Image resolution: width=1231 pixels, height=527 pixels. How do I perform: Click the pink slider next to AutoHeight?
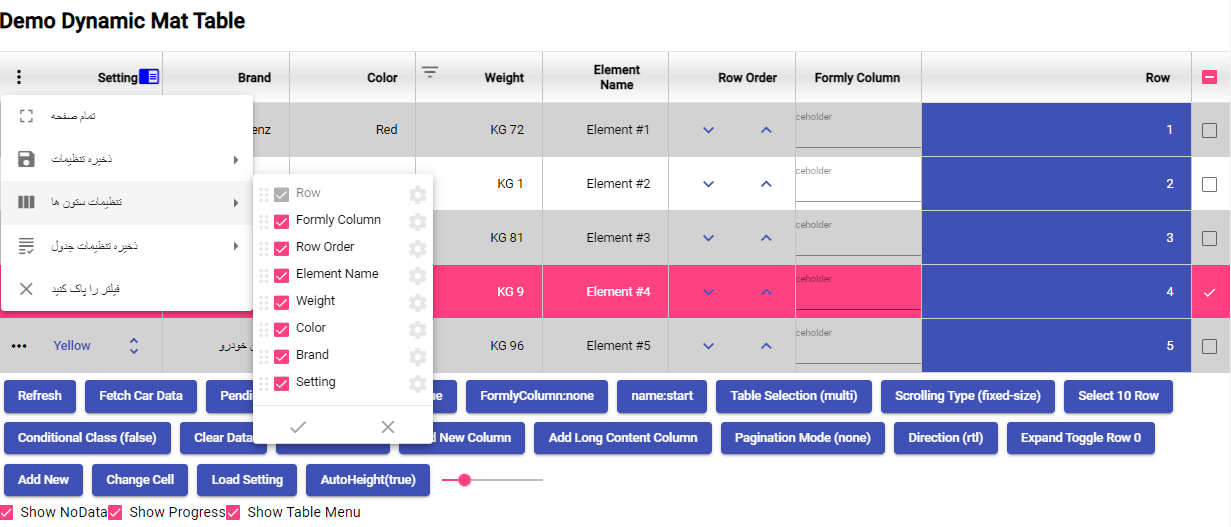click(464, 480)
